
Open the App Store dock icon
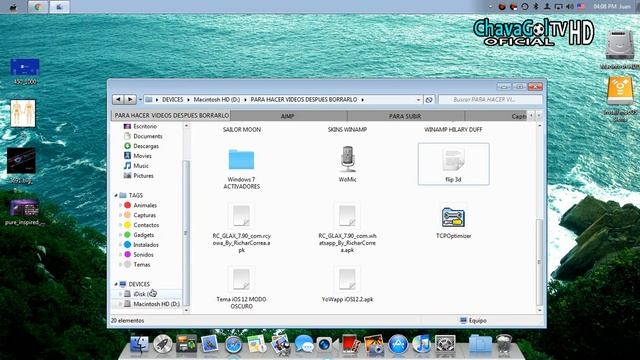pyautogui.click(x=398, y=344)
